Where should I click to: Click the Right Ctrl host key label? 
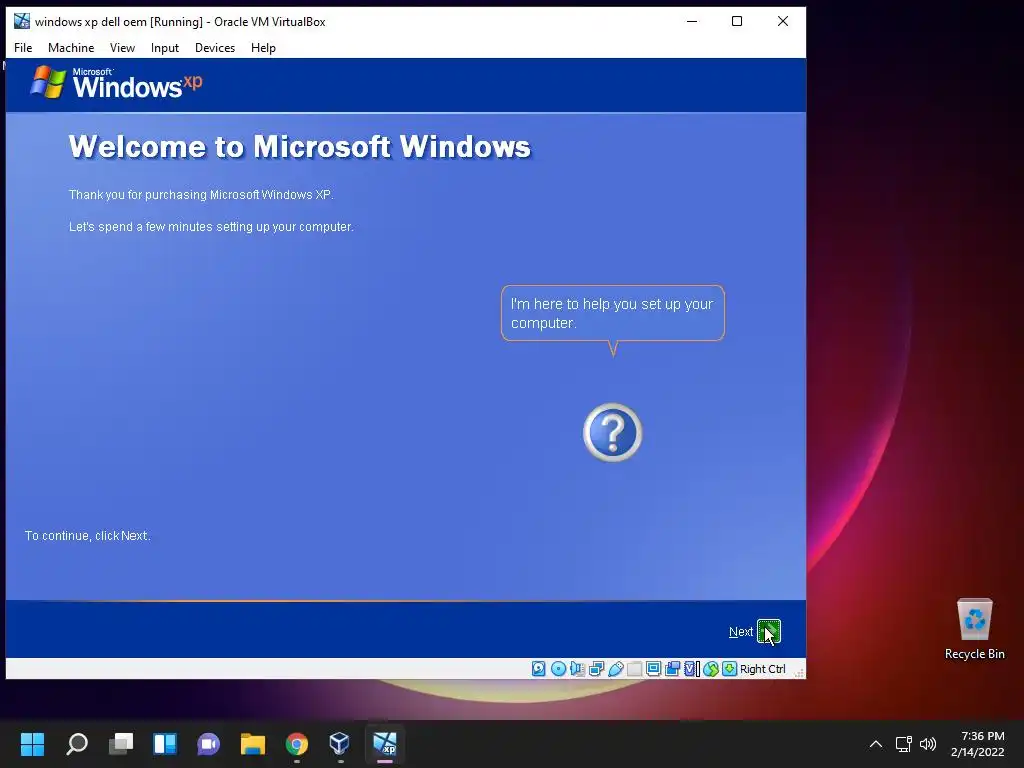tap(763, 669)
